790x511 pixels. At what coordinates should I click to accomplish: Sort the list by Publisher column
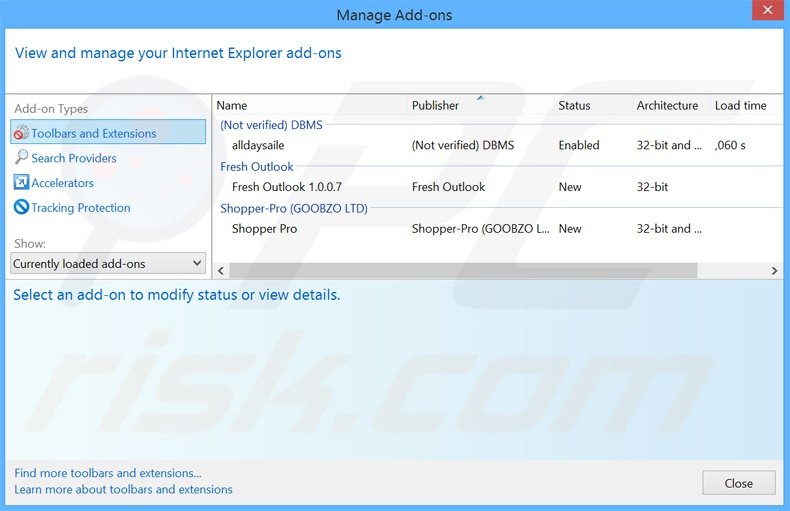pyautogui.click(x=435, y=105)
